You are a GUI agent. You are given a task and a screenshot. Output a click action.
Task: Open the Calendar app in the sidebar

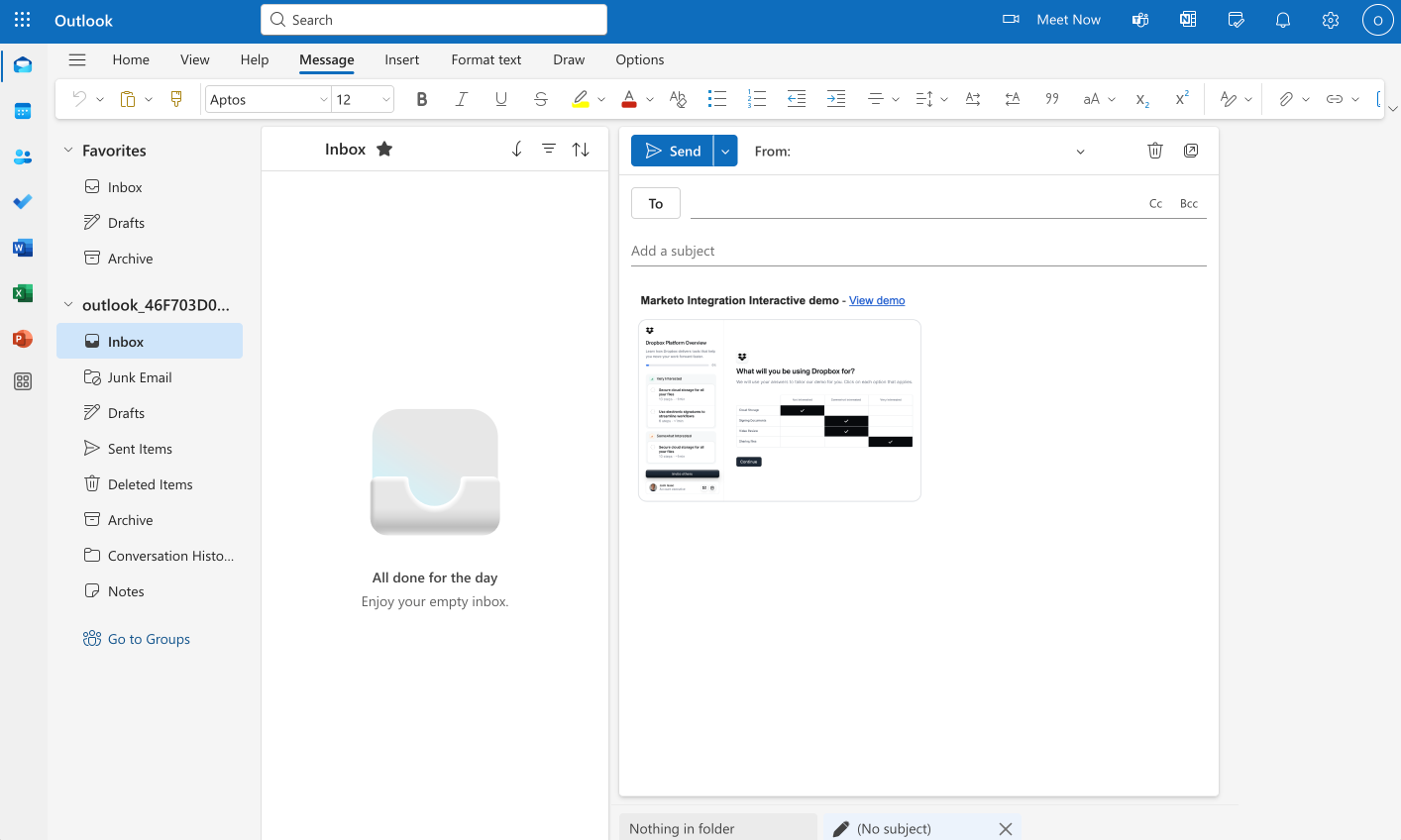tap(23, 111)
